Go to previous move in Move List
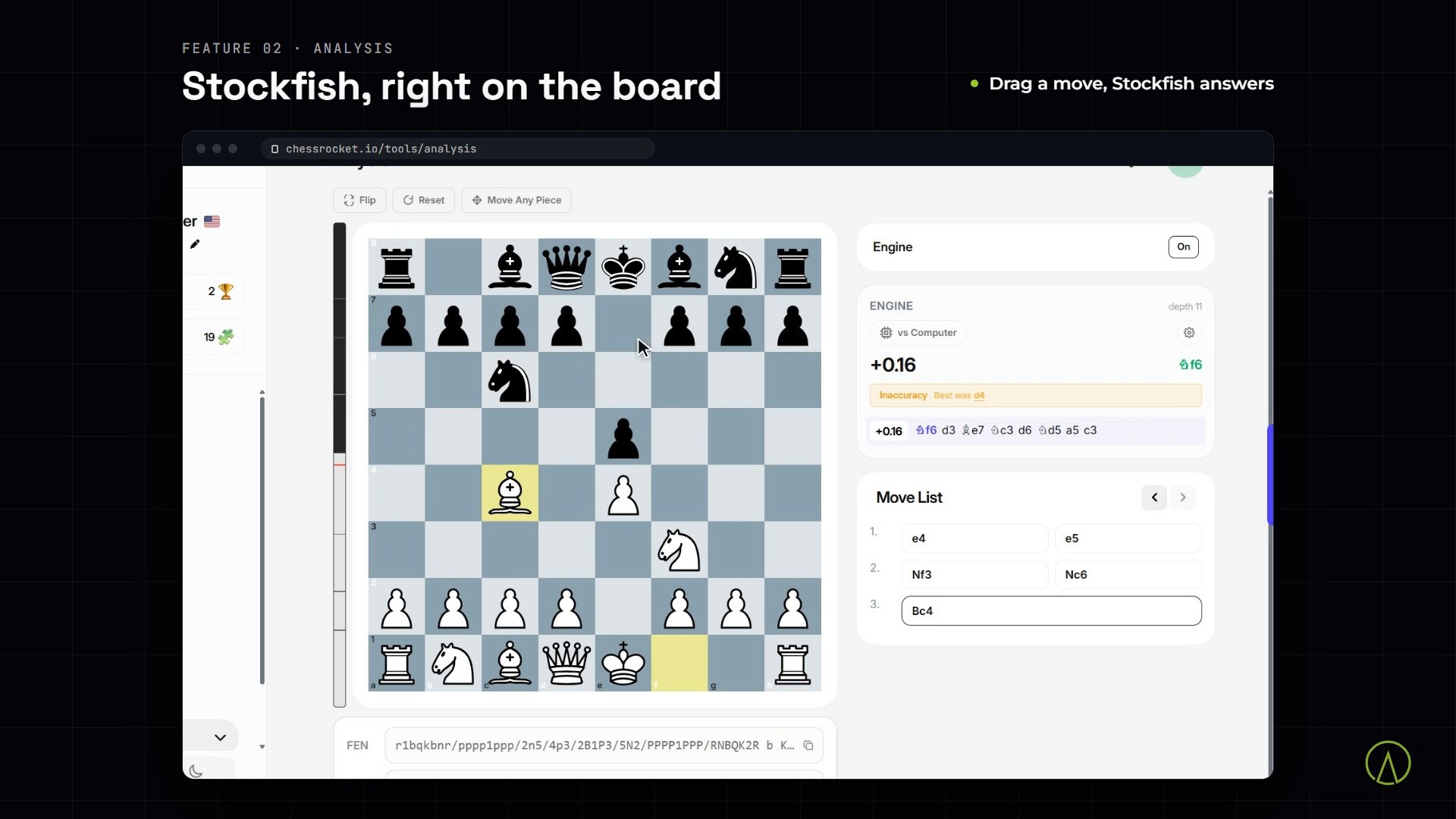The height and width of the screenshot is (819, 1456). (x=1154, y=497)
